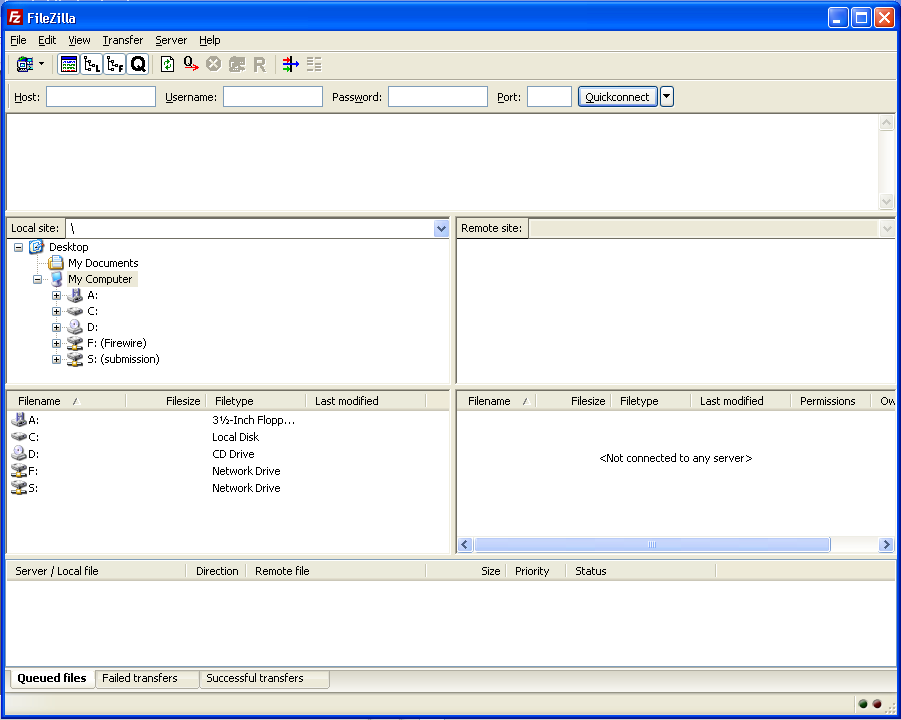Image resolution: width=901 pixels, height=720 pixels.
Task: Collapse the Desktop tree node
Action: point(18,247)
